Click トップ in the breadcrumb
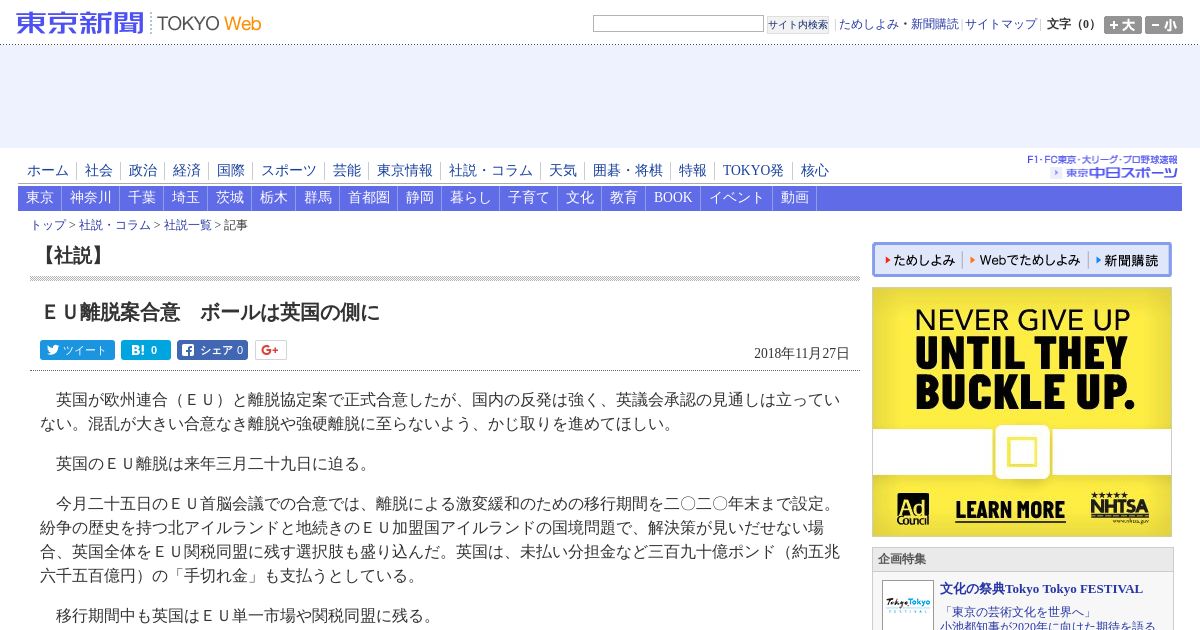Image resolution: width=1200 pixels, height=630 pixels. (48, 225)
